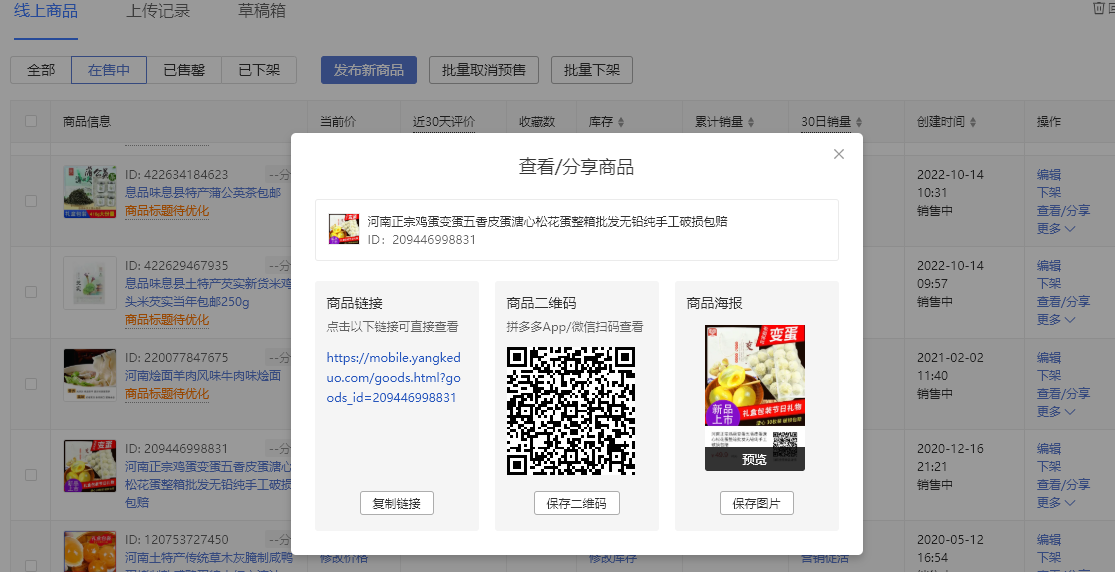Check row for ID 120753727450
The image size is (1115, 572).
tap(31, 566)
